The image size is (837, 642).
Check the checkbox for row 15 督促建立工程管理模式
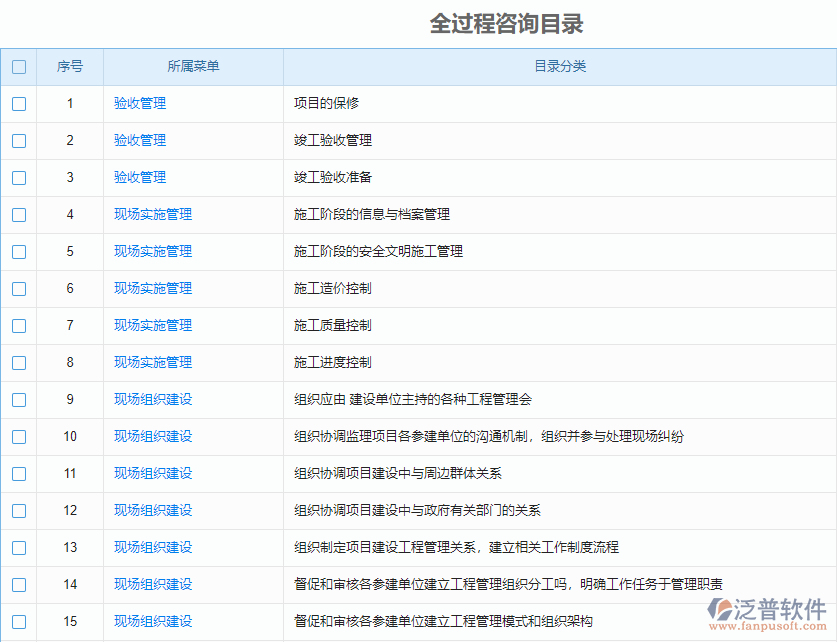(x=17, y=621)
